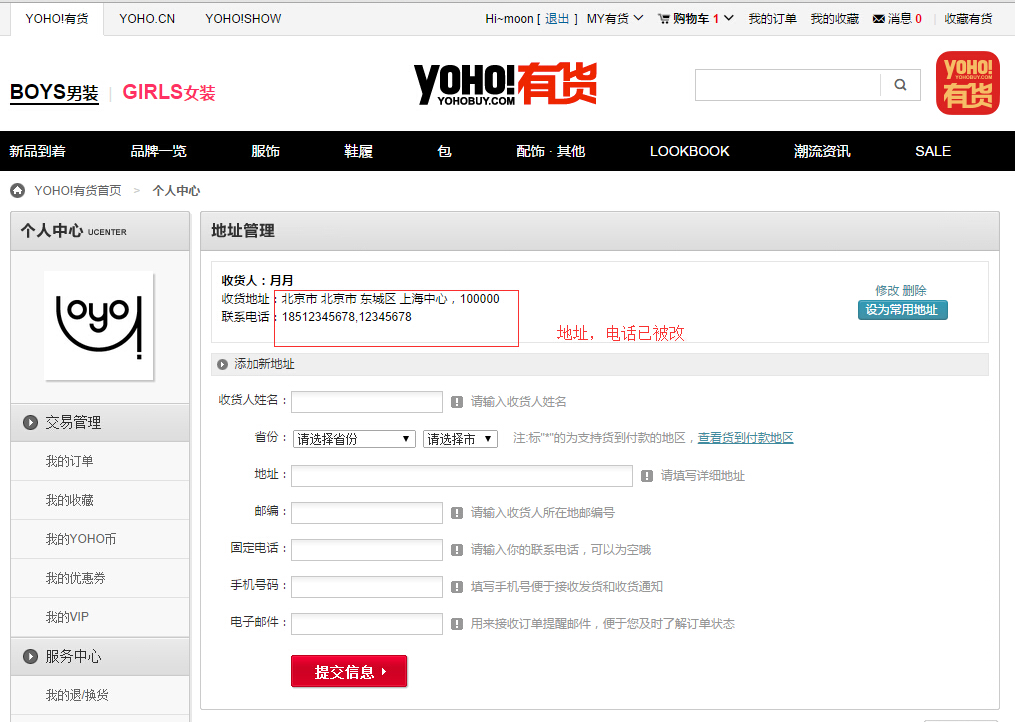Select BOYS男装 section
This screenshot has height=722, width=1015.
pyautogui.click(x=54, y=92)
